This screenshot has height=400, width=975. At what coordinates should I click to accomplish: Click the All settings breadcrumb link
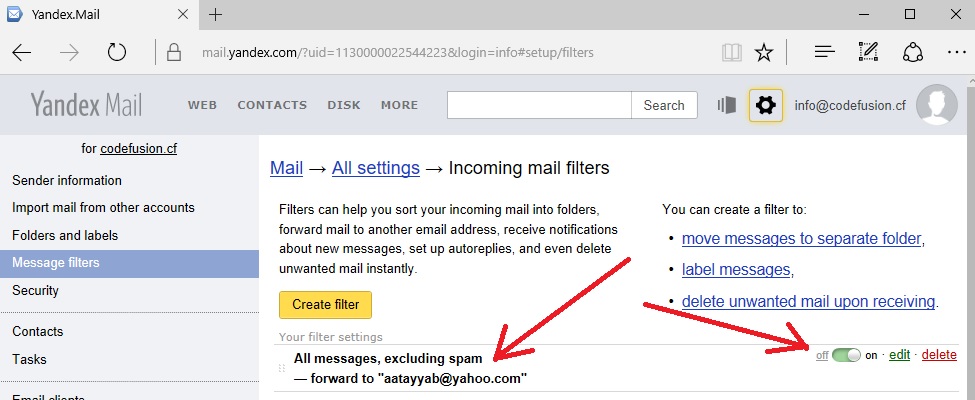[376, 168]
